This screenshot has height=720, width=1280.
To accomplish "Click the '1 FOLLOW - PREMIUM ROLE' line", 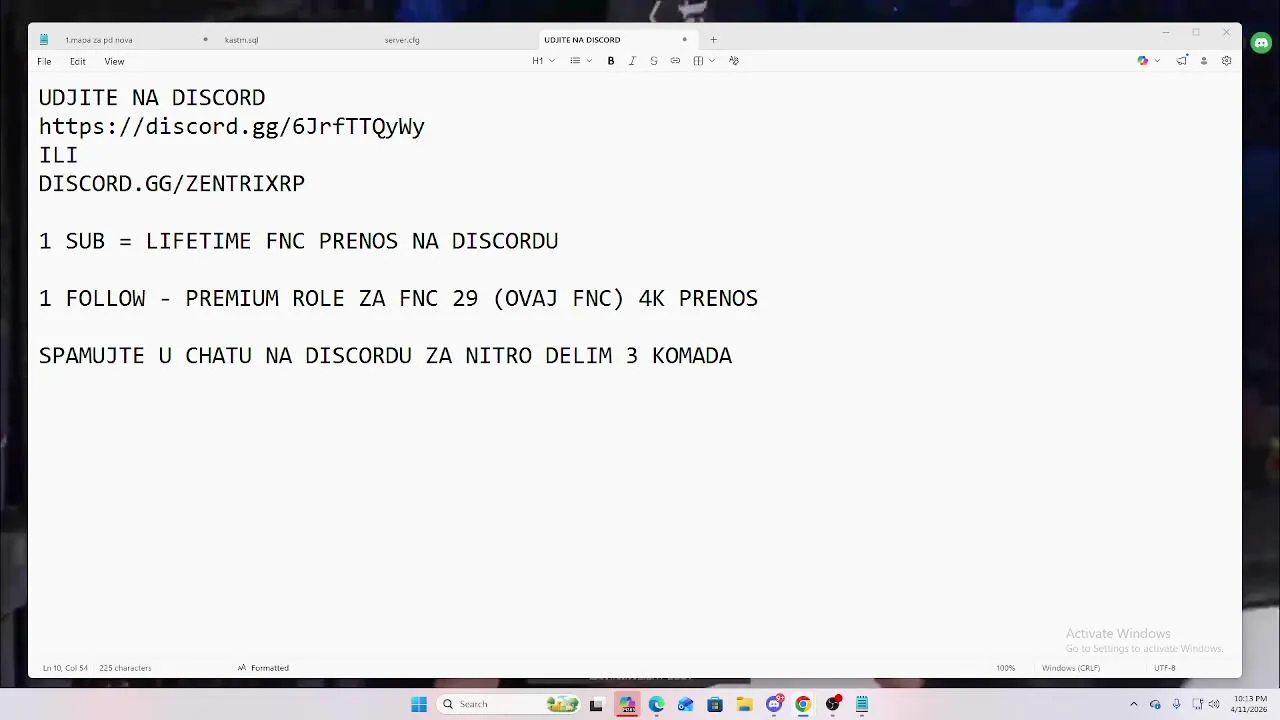I will [x=398, y=299].
